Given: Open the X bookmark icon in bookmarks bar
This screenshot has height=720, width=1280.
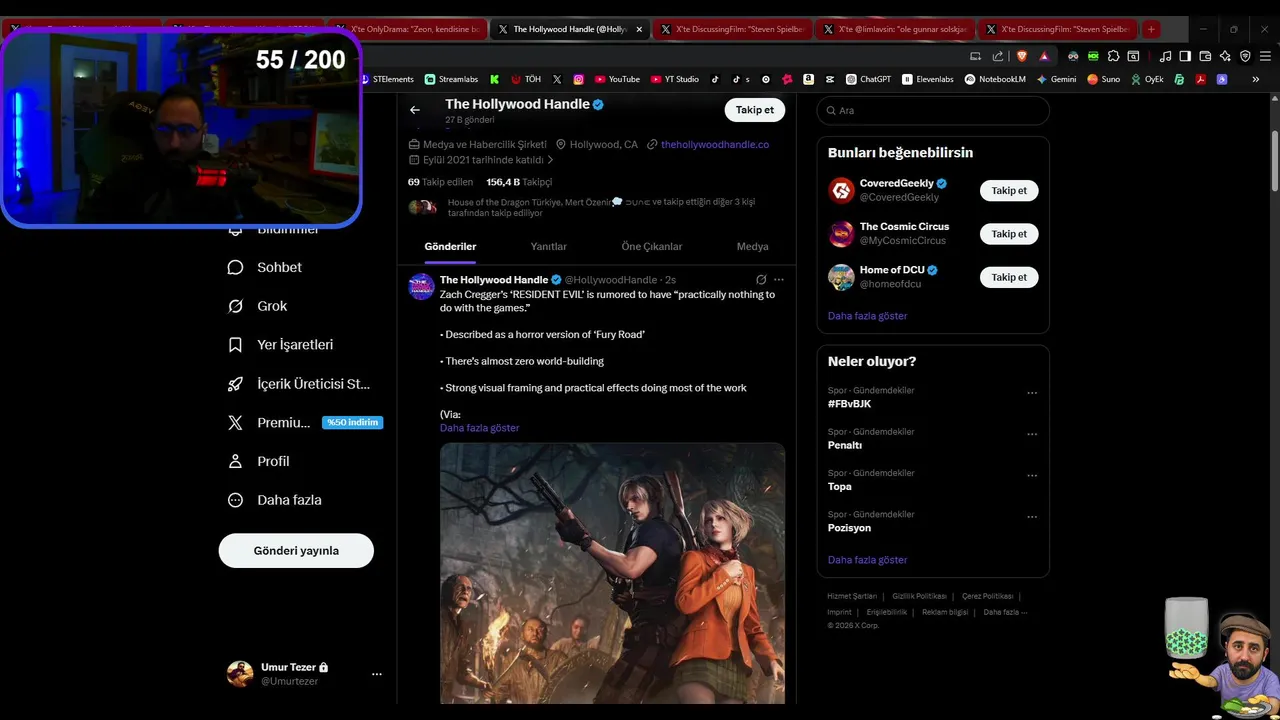Looking at the screenshot, I should [x=557, y=79].
